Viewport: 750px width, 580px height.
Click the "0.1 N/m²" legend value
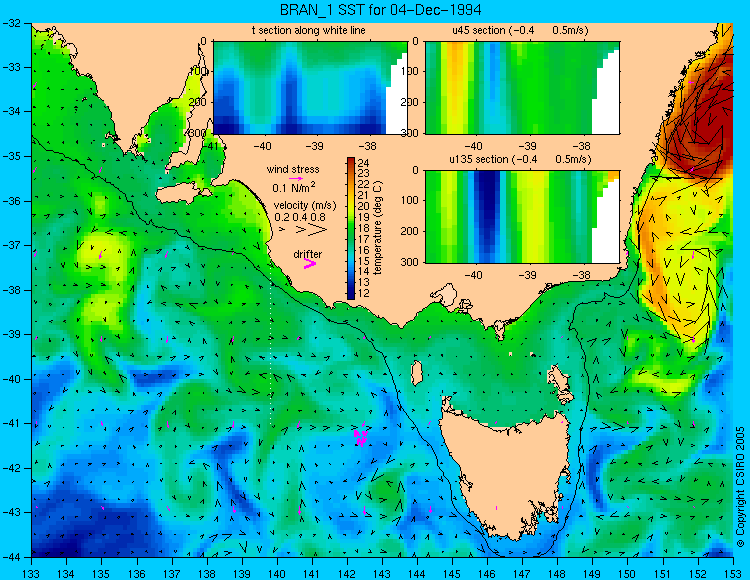294,187
